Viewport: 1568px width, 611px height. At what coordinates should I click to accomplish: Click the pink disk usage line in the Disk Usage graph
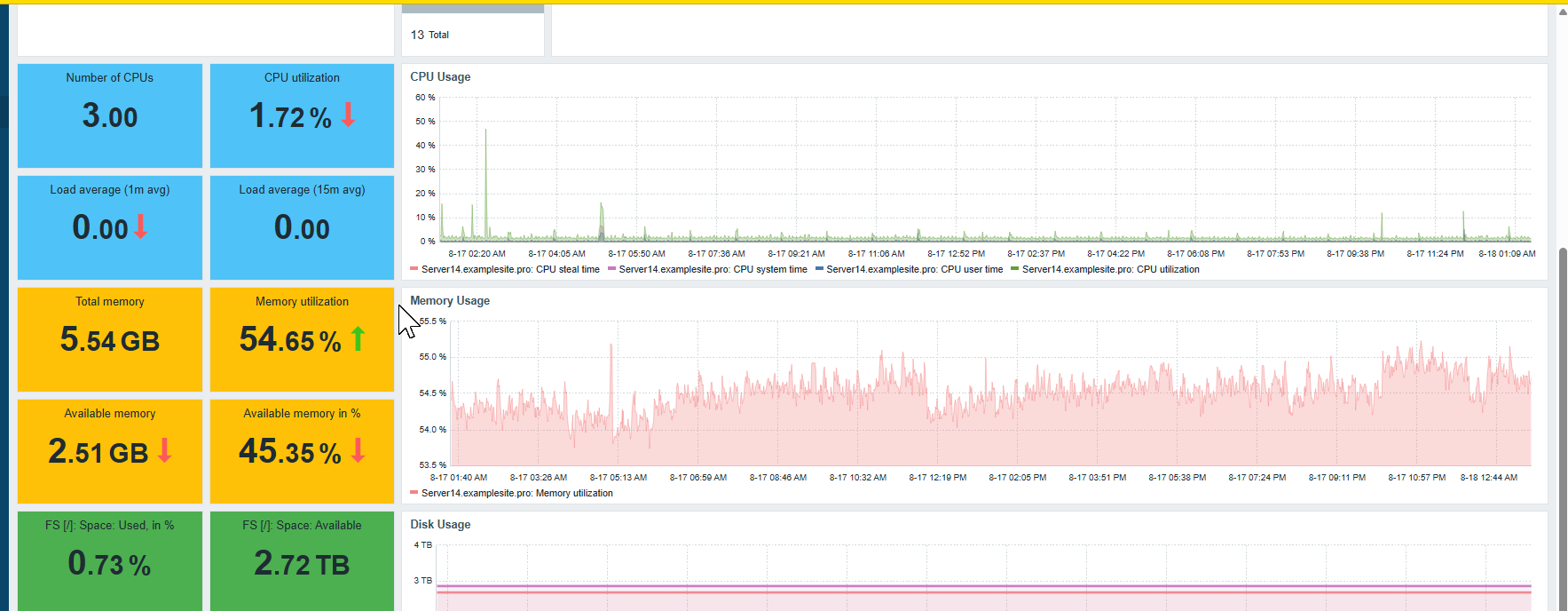(x=983, y=586)
